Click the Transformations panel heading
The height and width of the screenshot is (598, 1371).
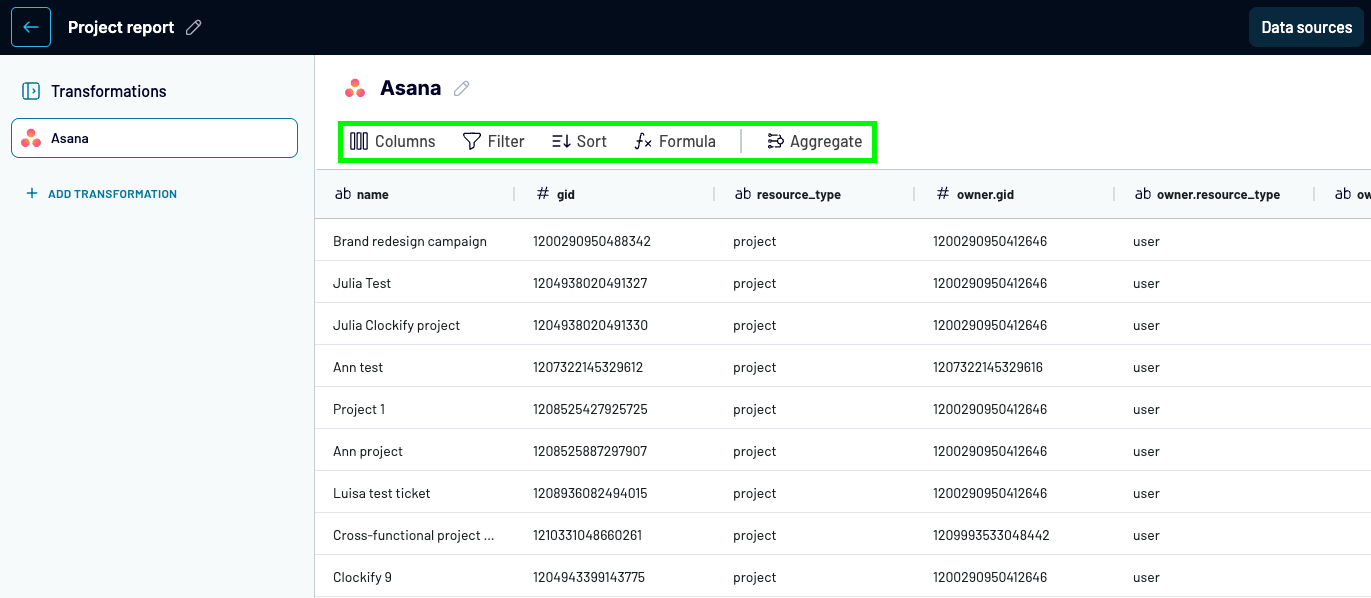click(107, 91)
